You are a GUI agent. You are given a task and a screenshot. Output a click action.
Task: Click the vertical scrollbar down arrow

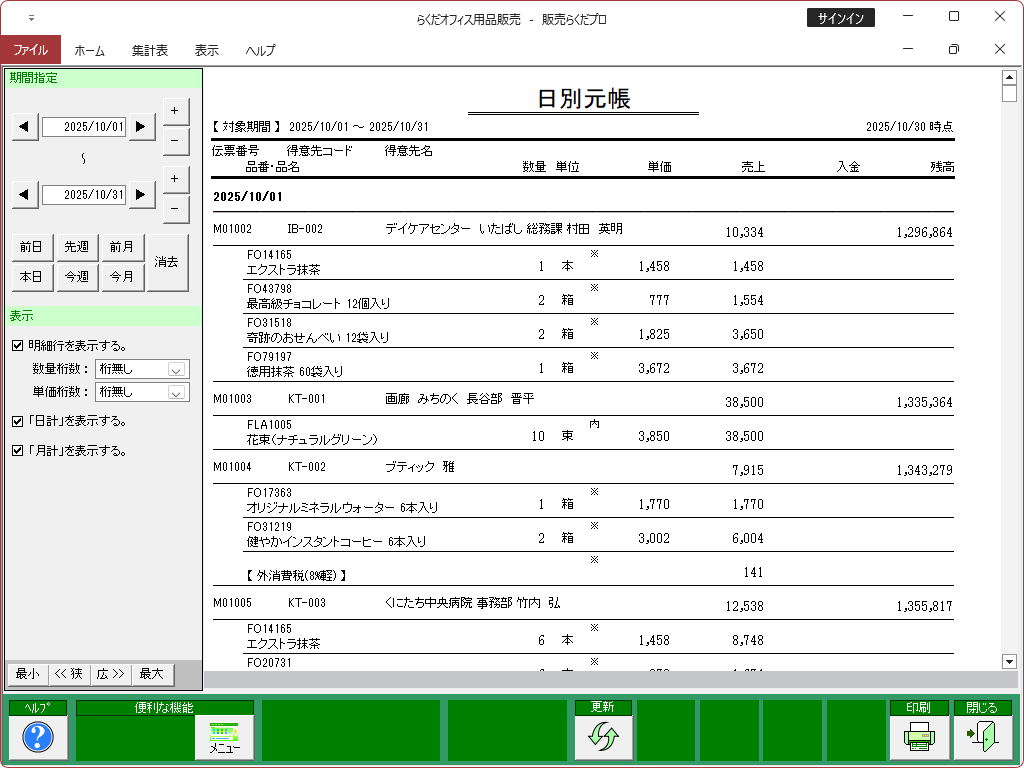tap(1008, 661)
